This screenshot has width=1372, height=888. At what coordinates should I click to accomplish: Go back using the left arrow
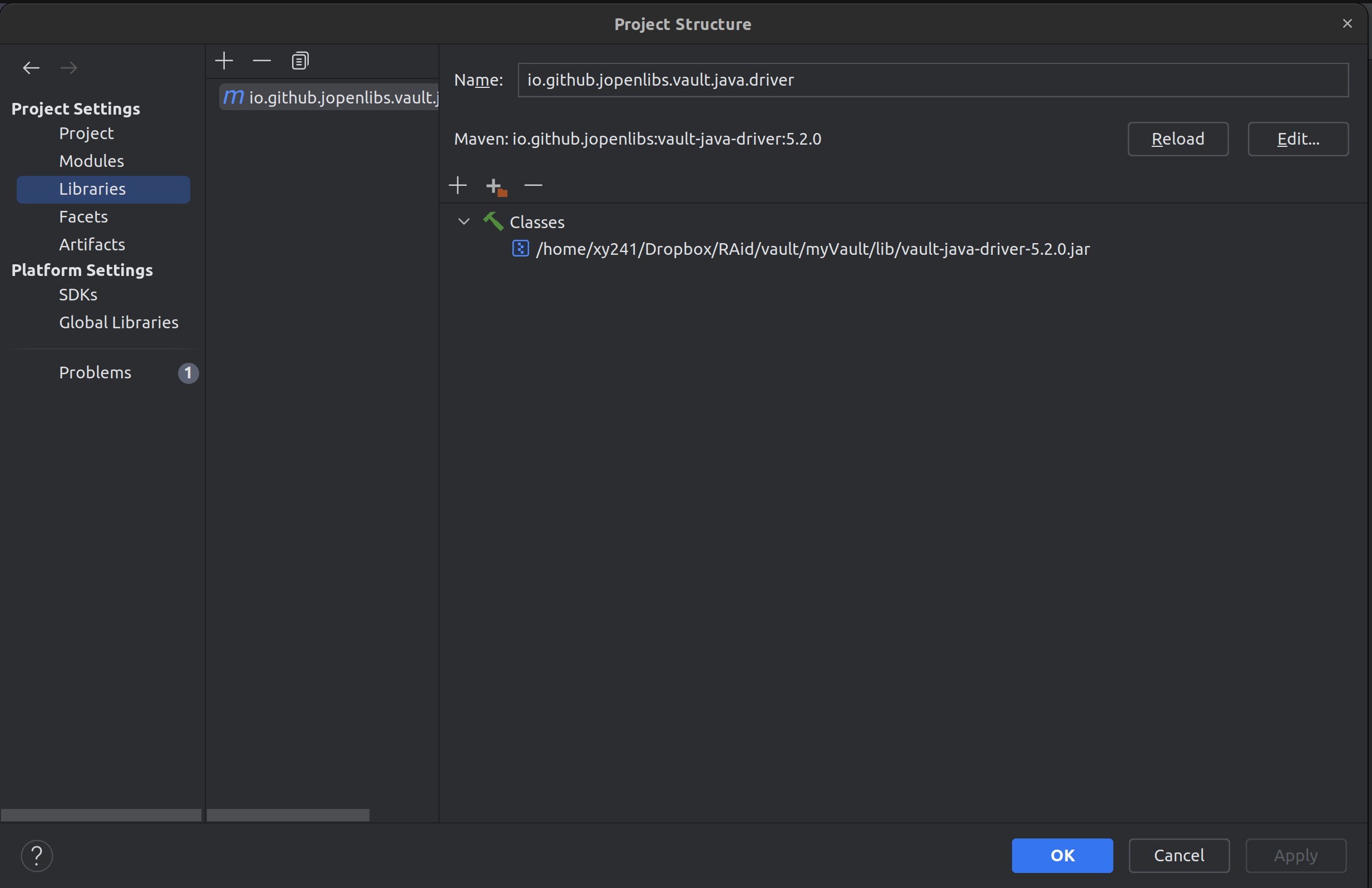pos(31,68)
